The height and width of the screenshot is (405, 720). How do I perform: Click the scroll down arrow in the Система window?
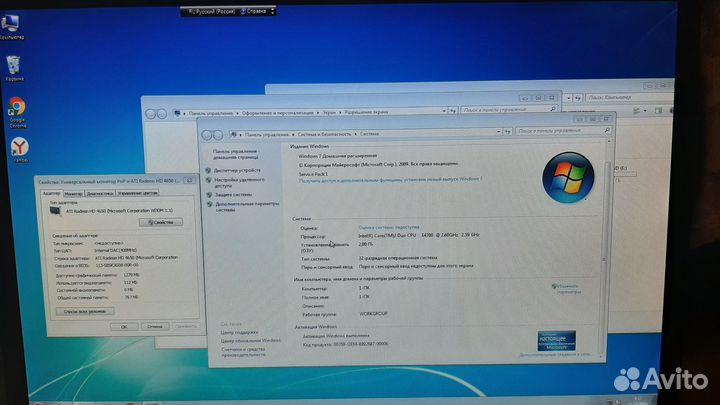[601, 356]
